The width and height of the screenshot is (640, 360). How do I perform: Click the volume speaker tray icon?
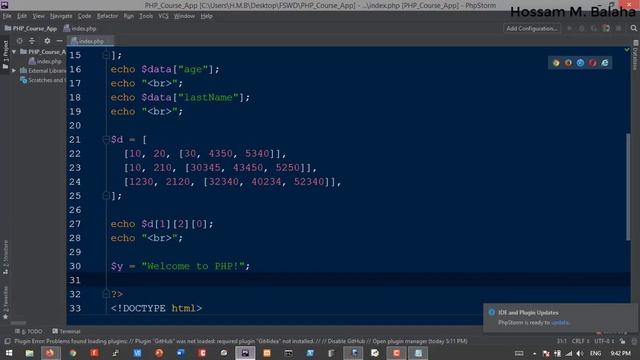pyautogui.click(x=580, y=353)
